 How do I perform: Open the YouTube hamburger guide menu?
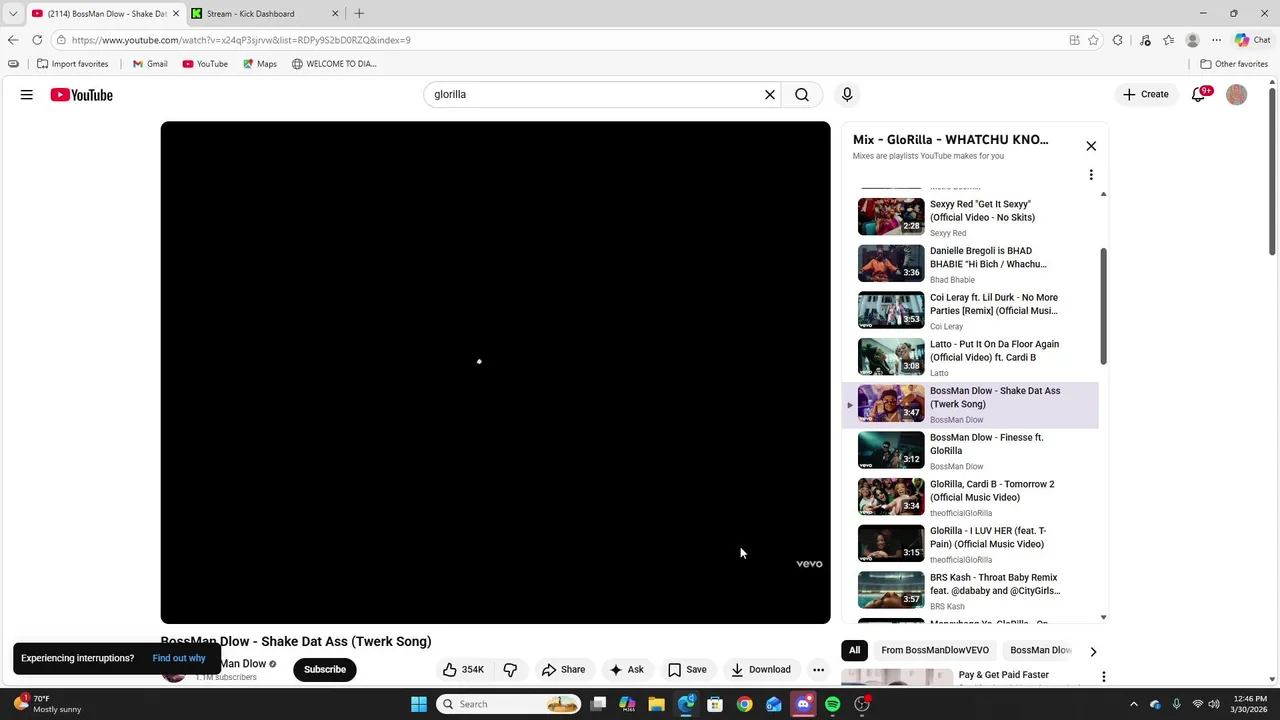[x=27, y=95]
